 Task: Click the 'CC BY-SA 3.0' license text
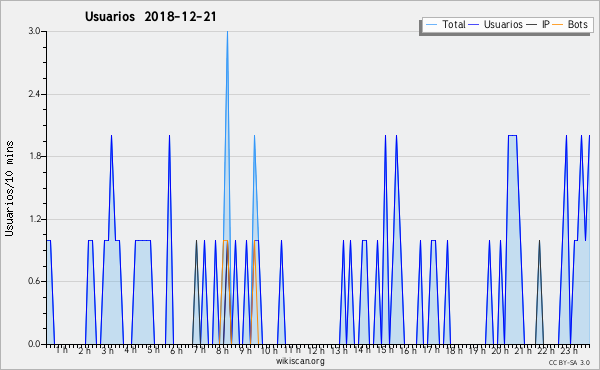[x=569, y=363]
